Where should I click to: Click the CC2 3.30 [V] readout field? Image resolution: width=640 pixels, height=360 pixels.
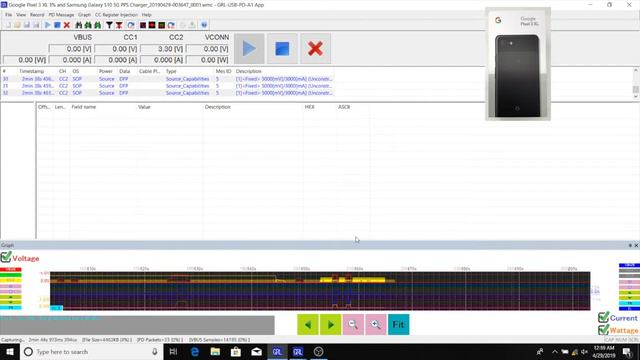point(162,49)
